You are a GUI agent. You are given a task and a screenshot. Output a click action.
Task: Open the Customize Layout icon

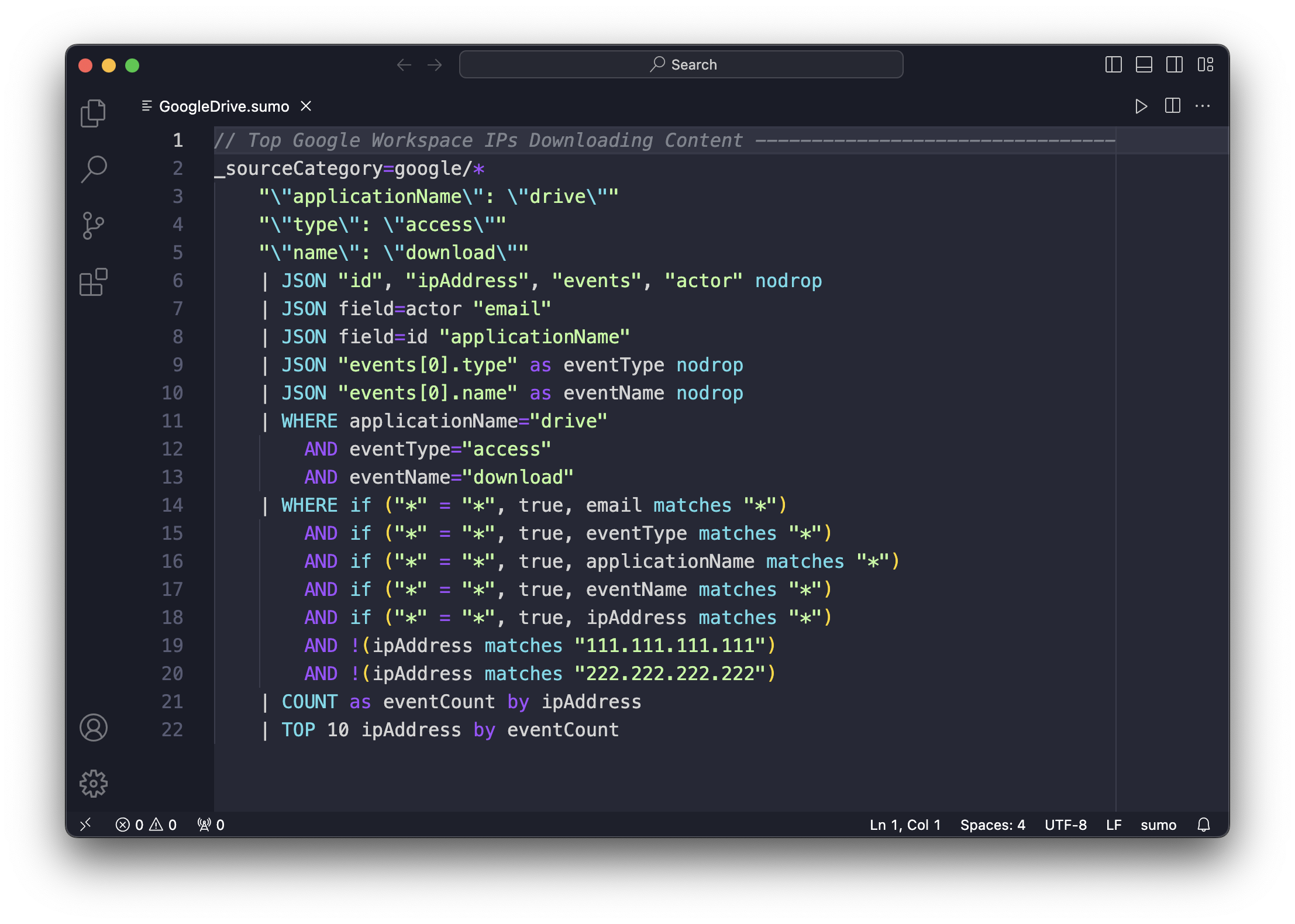(1205, 64)
